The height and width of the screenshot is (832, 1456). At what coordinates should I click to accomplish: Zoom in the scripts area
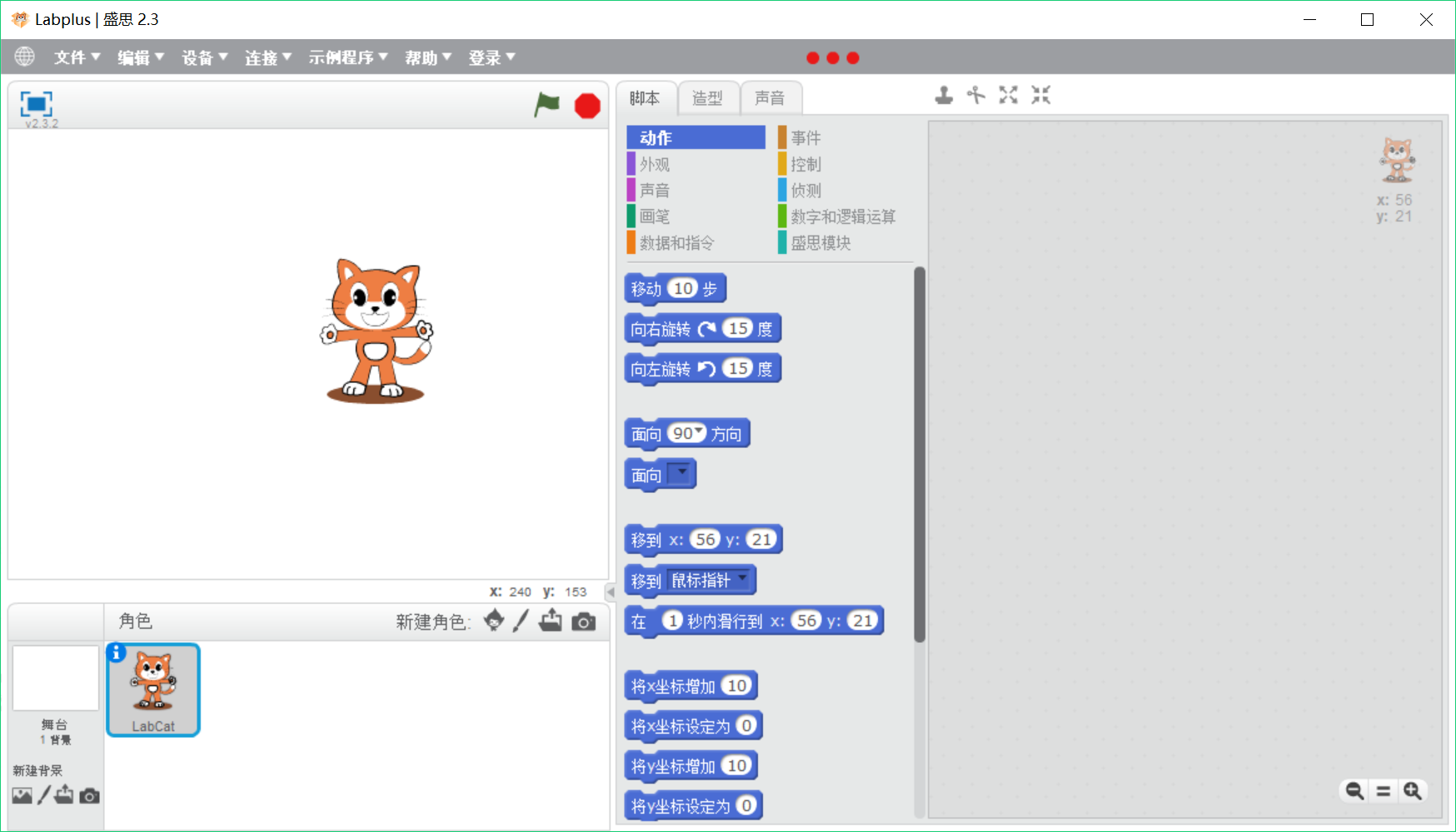click(1412, 790)
